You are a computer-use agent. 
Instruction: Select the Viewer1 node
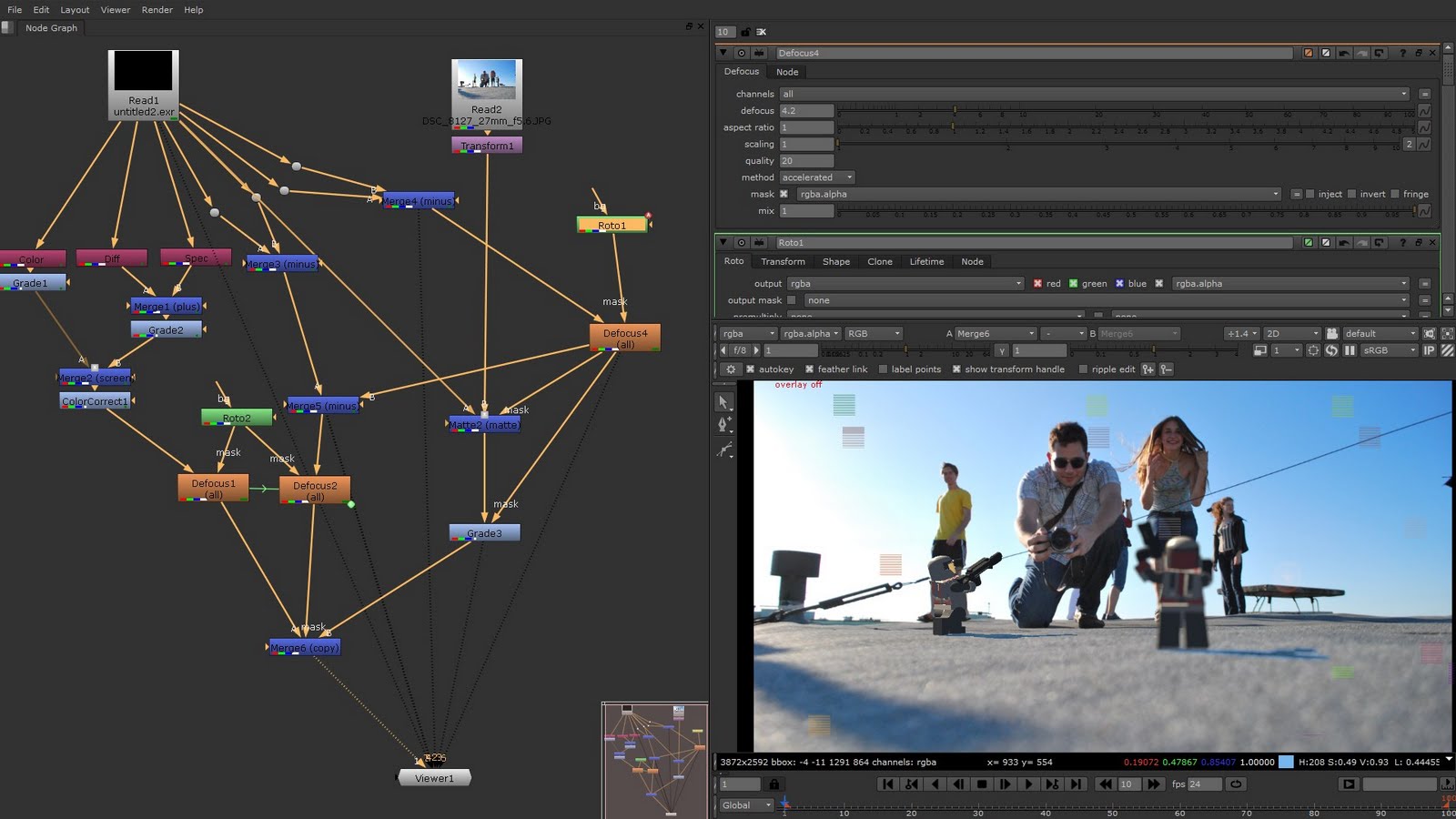tap(434, 778)
